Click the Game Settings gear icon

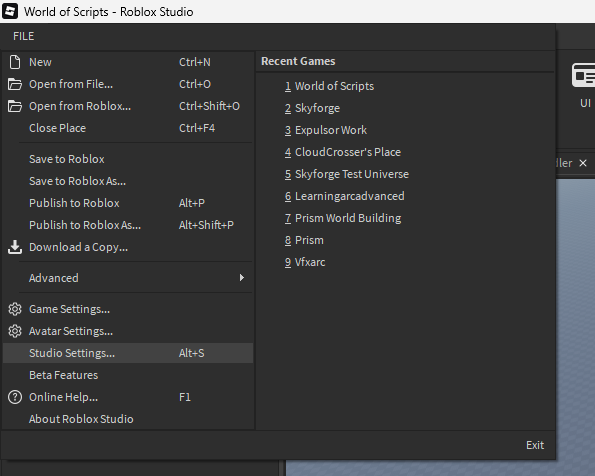pyautogui.click(x=15, y=309)
